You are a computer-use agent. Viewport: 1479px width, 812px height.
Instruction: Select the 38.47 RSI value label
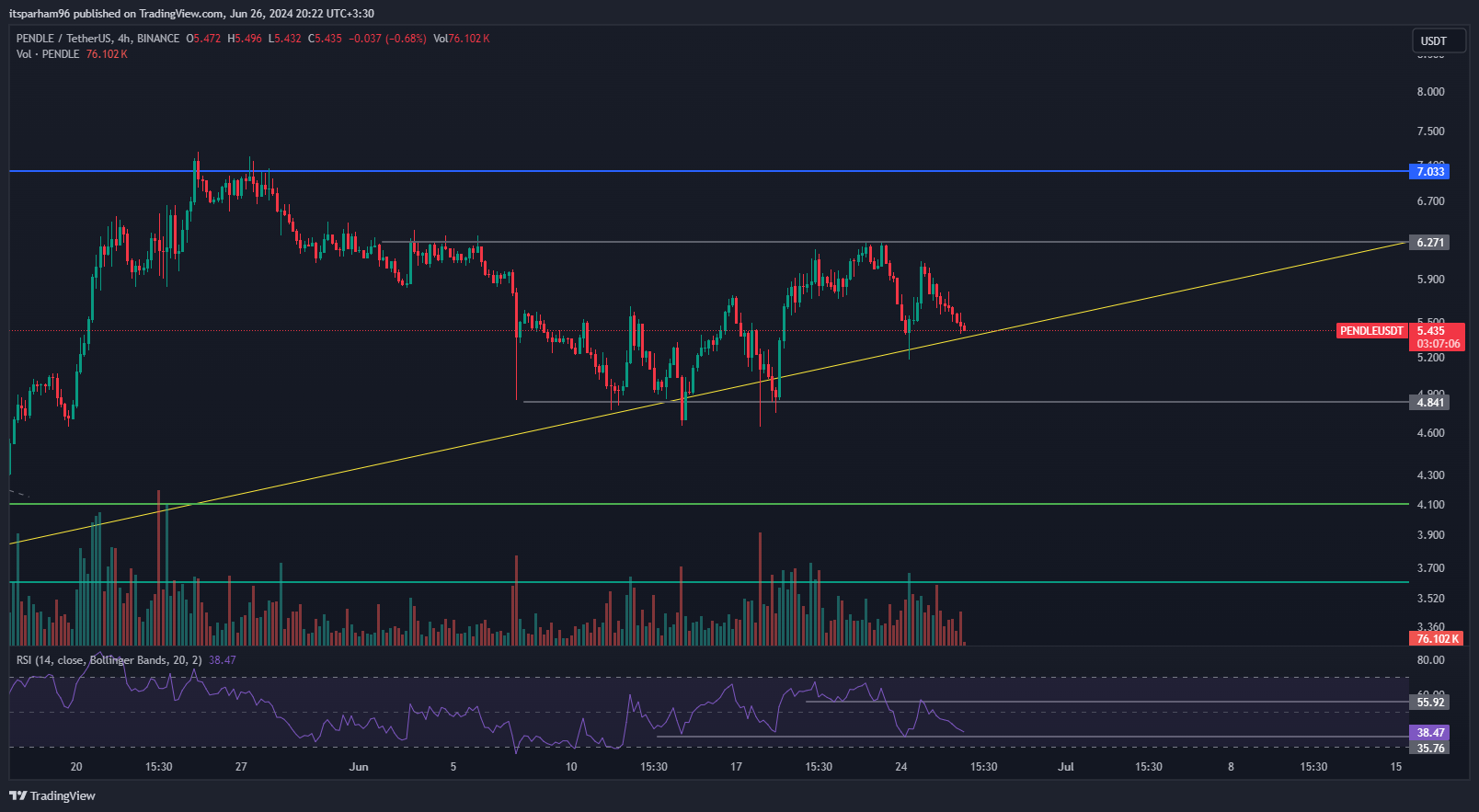click(1429, 733)
